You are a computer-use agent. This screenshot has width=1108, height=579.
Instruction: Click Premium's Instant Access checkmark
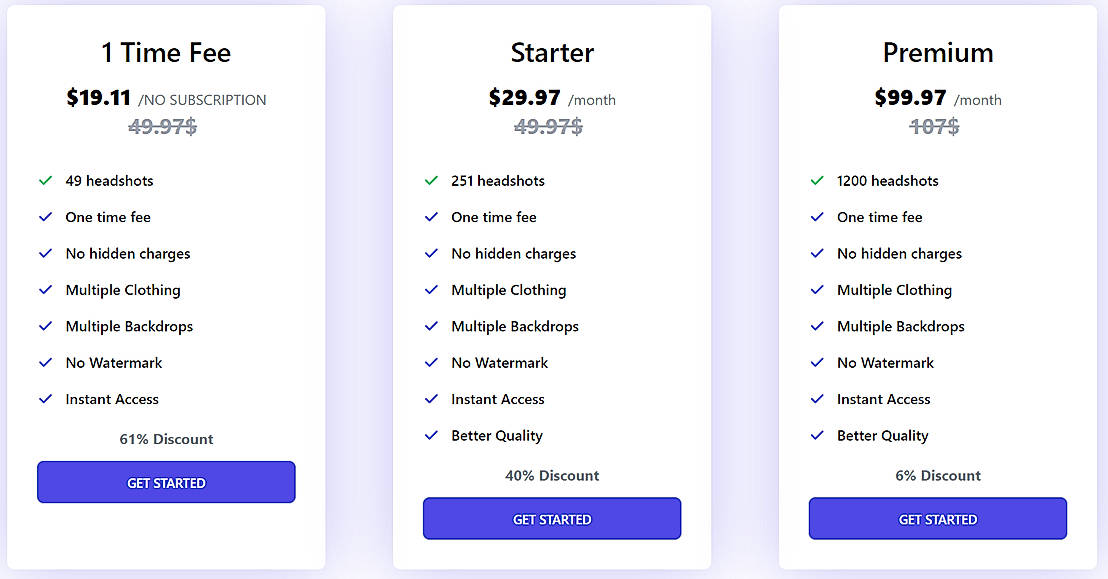817,399
